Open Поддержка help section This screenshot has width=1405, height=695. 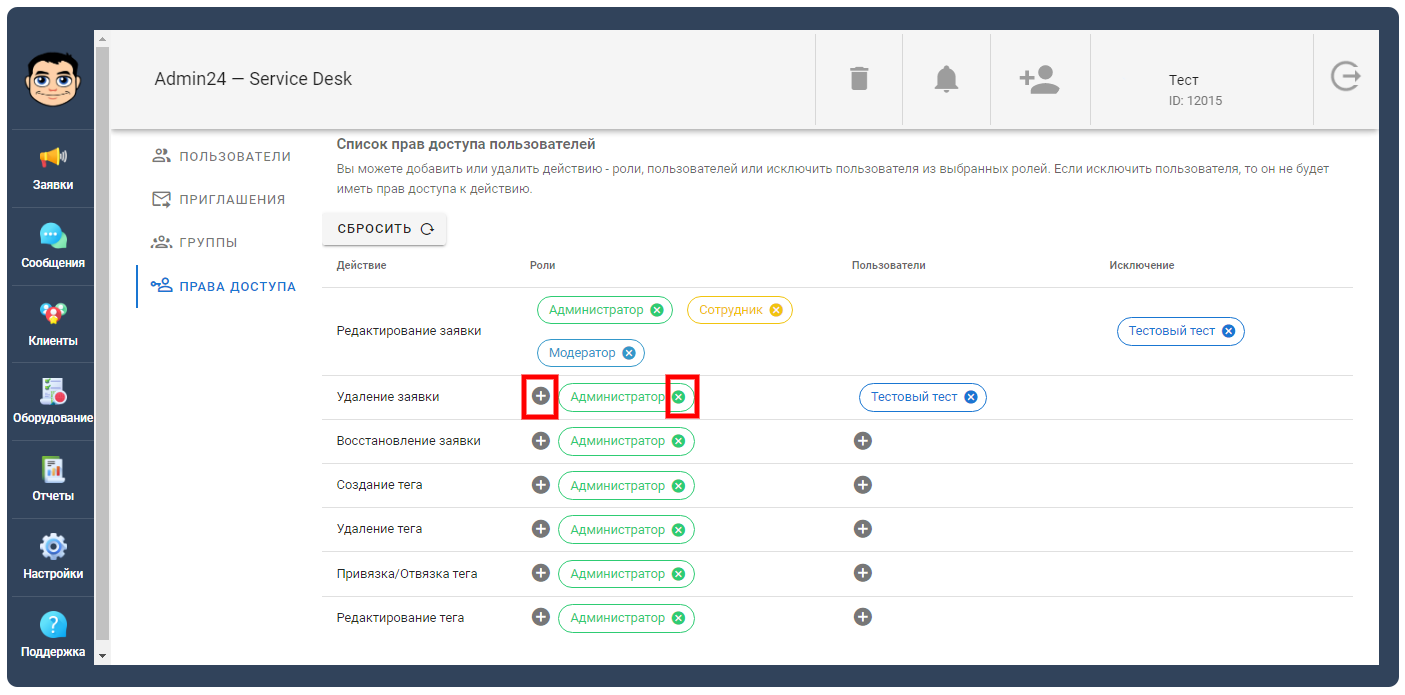[52, 635]
